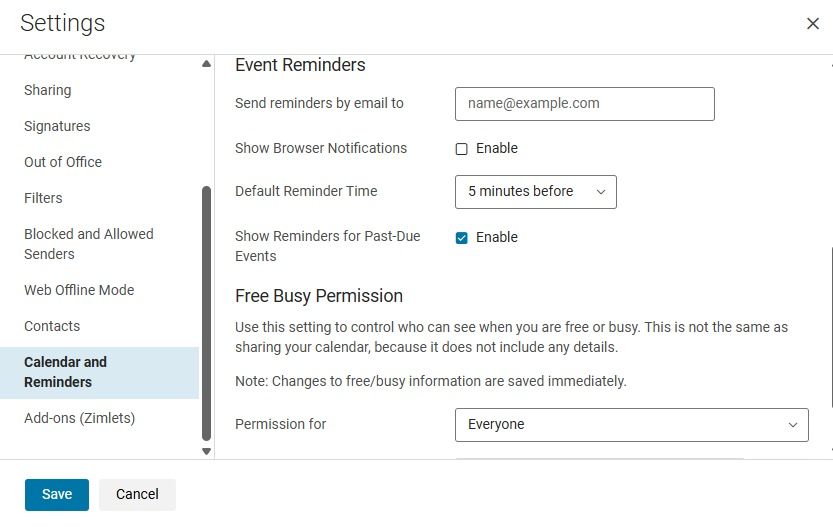833x527 pixels.
Task: Select Calendar and Reminders section
Action: pyautogui.click(x=65, y=372)
